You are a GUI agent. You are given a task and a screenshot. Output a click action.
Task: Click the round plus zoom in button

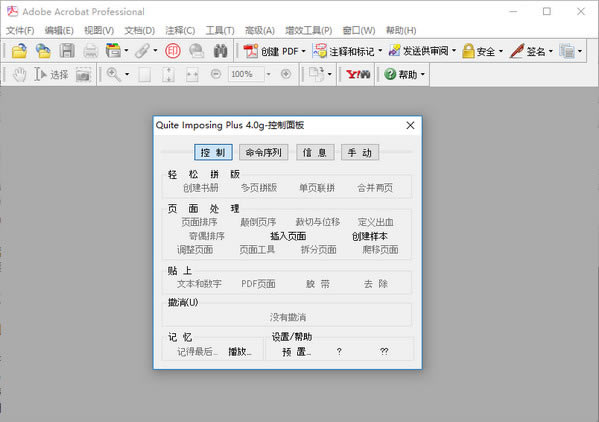click(286, 74)
